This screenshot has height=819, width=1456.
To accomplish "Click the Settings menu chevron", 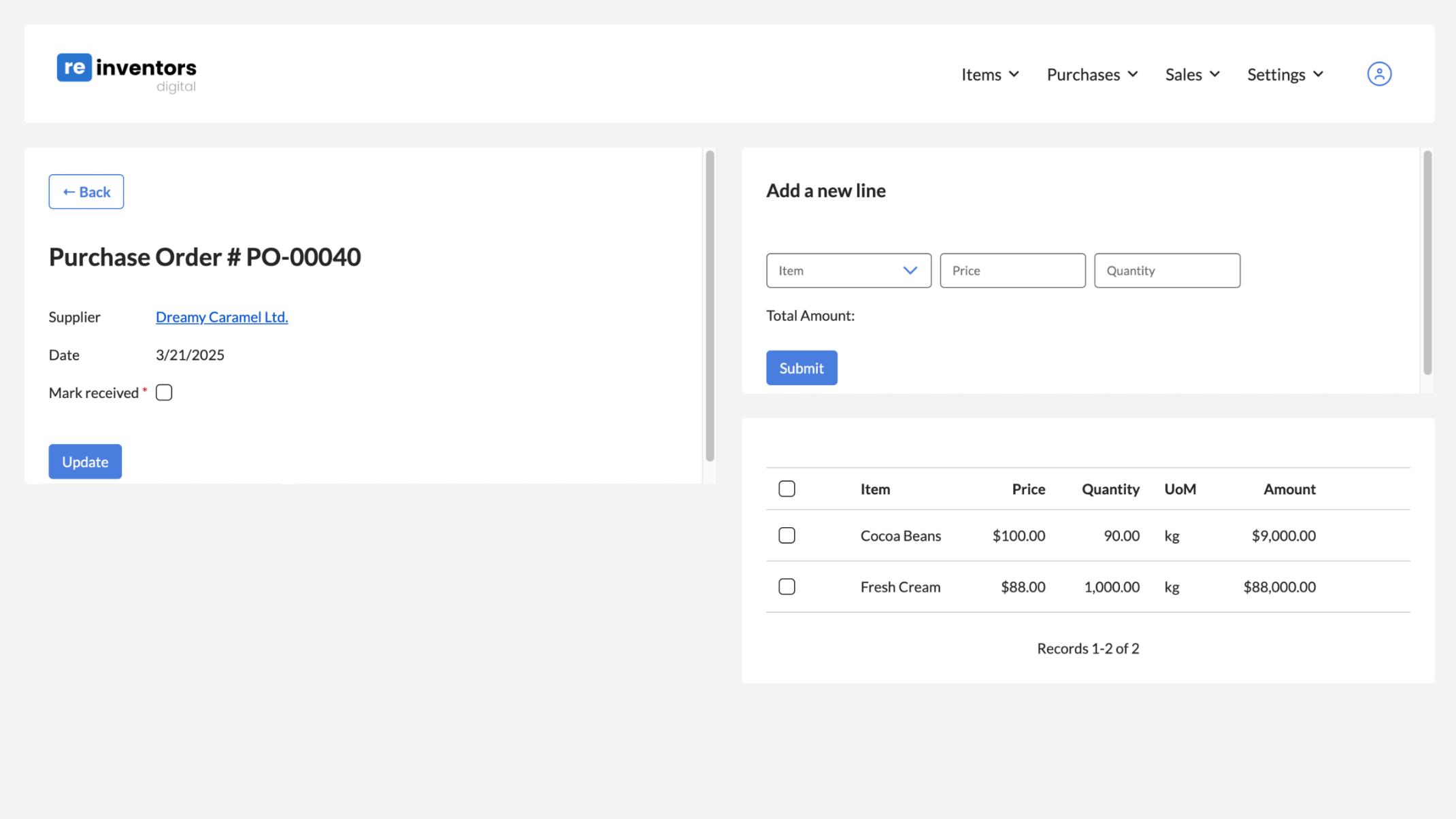I will (1318, 74).
